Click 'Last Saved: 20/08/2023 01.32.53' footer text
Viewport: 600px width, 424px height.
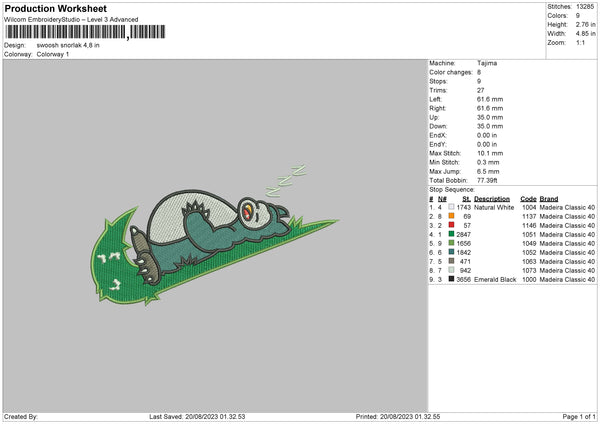(x=197, y=417)
